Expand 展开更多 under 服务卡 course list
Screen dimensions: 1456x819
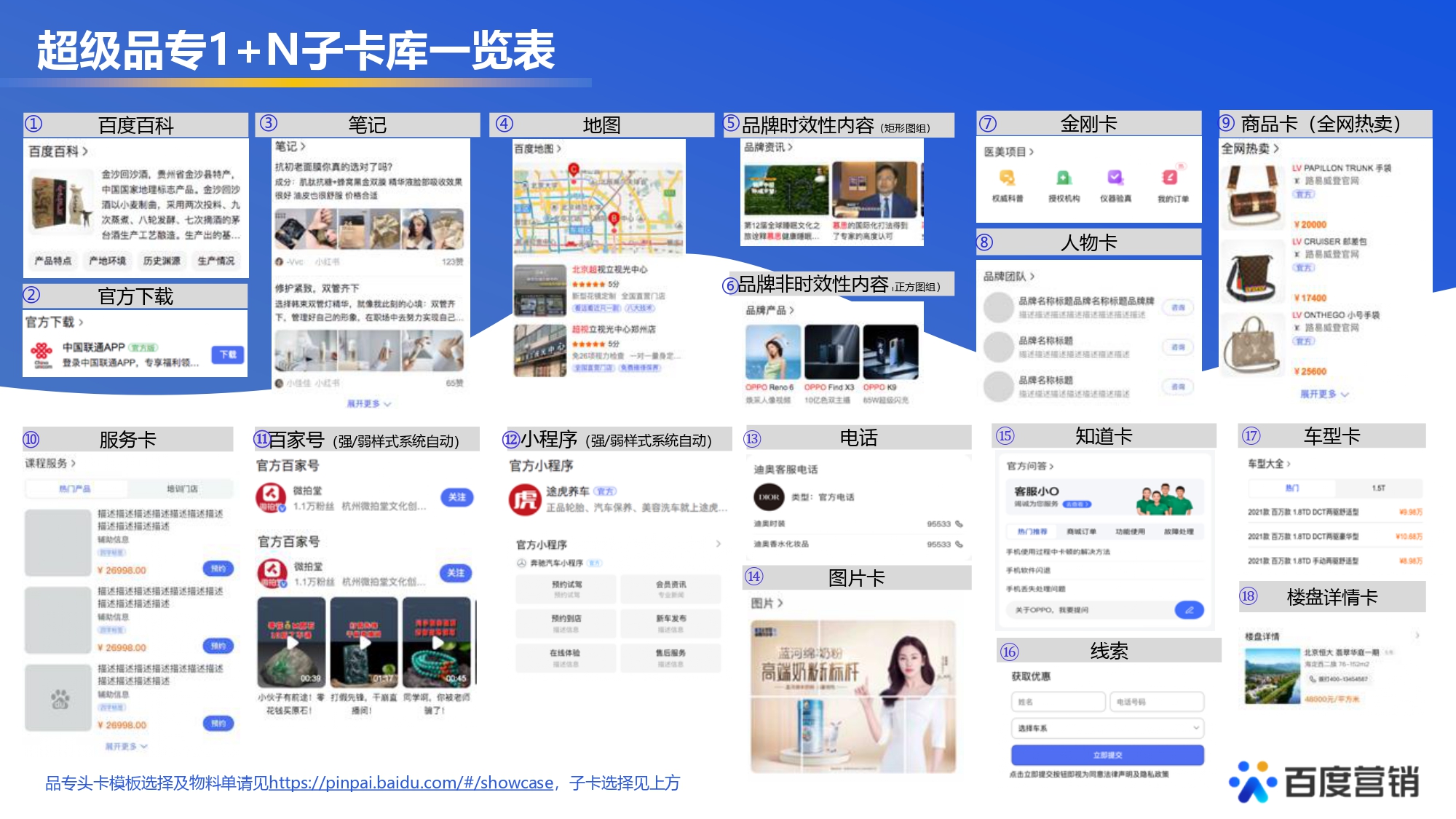[126, 746]
